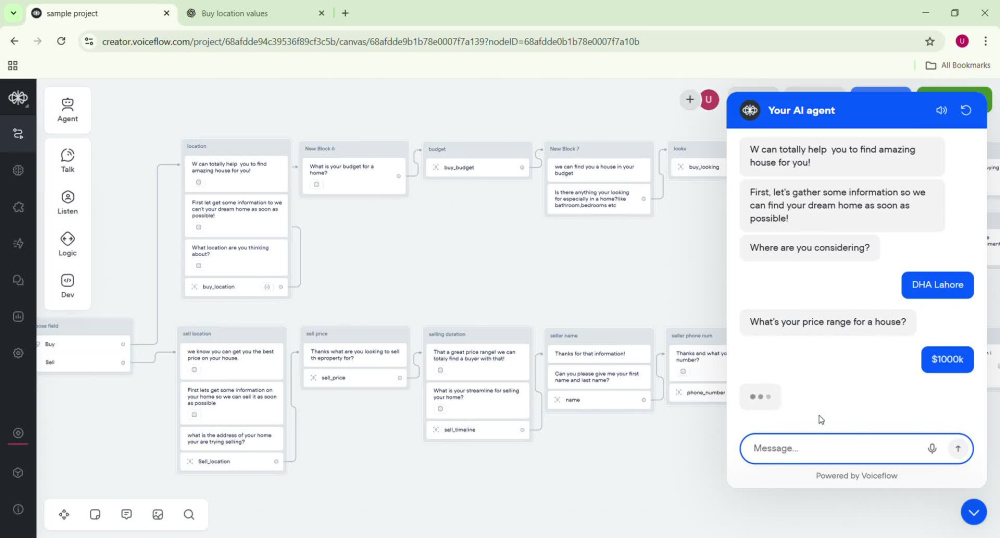Select the Talk step tool
1000x538 pixels.
[68, 161]
